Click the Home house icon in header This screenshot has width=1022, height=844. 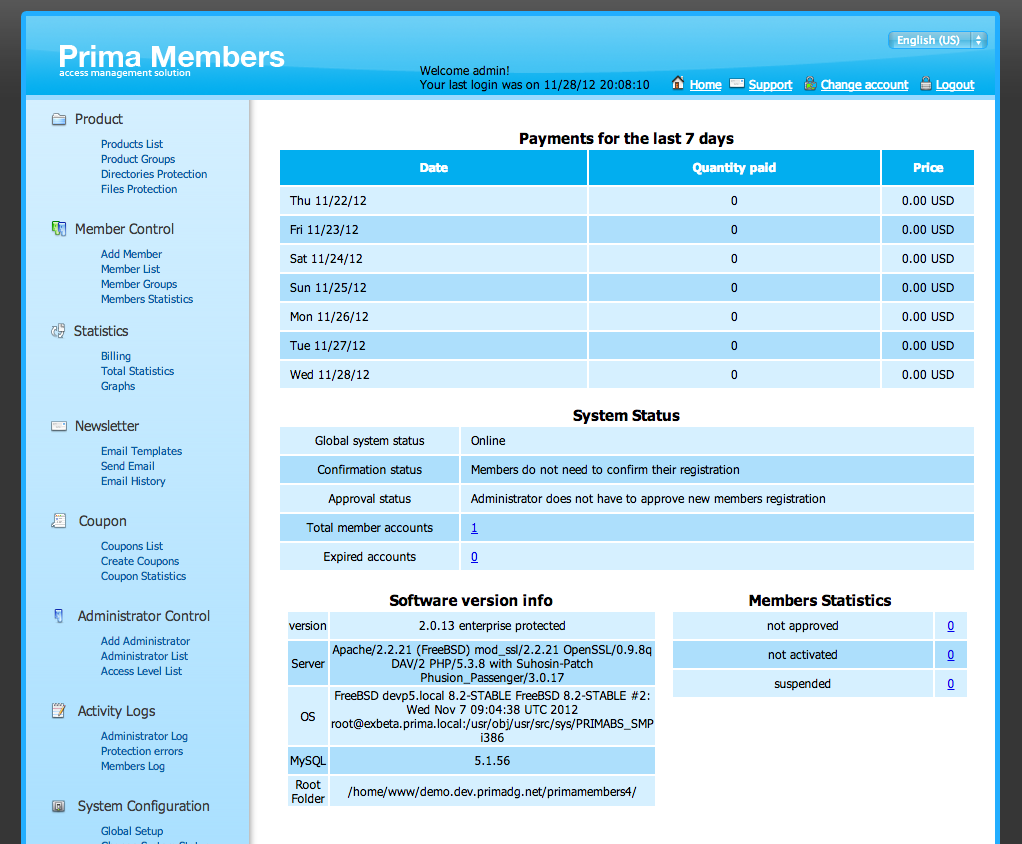tap(679, 84)
